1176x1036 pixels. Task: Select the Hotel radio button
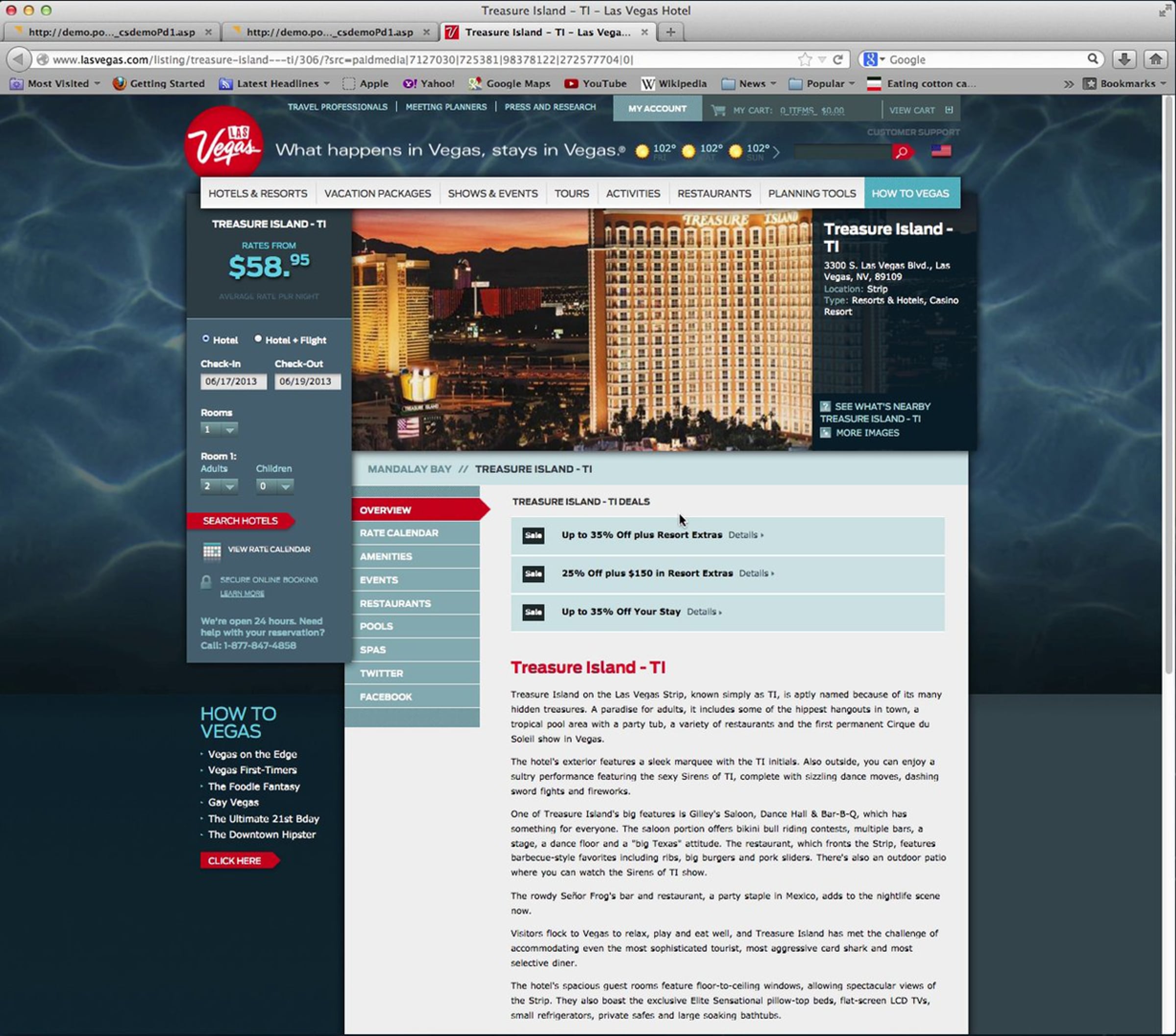(205, 339)
